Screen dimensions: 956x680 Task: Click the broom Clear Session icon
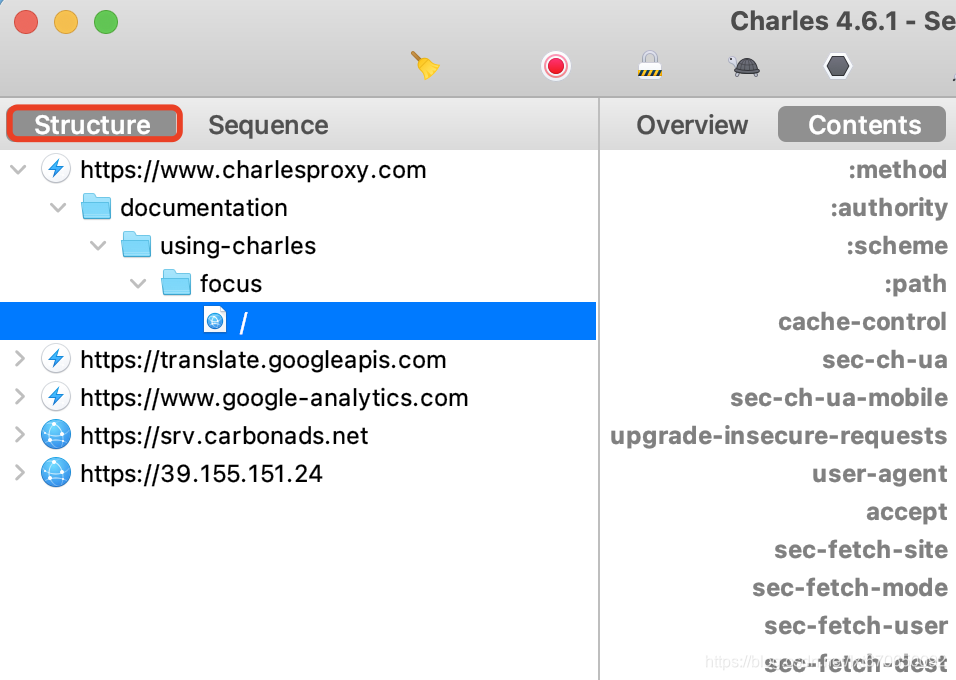425,65
